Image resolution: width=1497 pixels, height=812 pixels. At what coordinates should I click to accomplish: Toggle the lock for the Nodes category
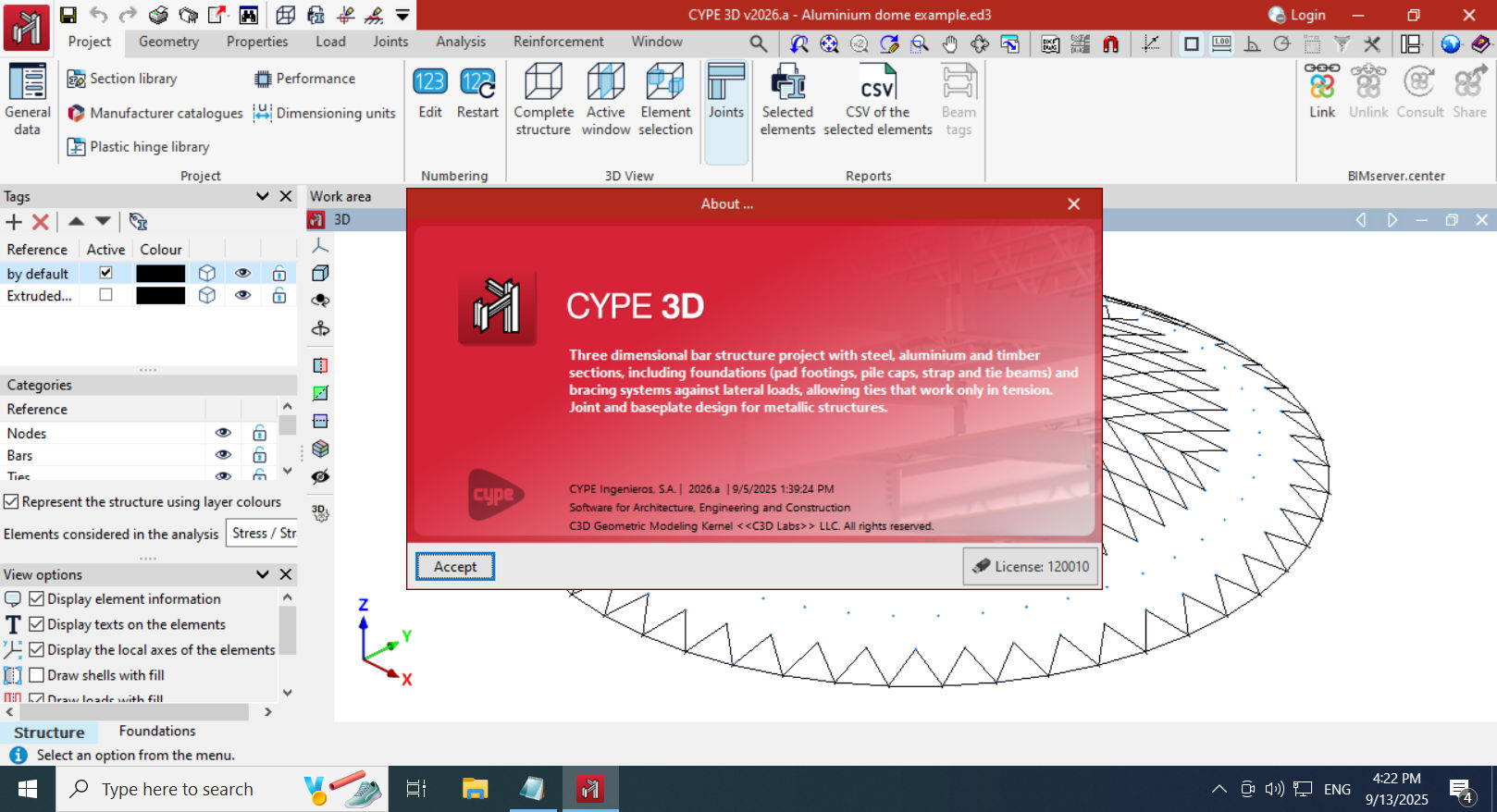point(259,433)
